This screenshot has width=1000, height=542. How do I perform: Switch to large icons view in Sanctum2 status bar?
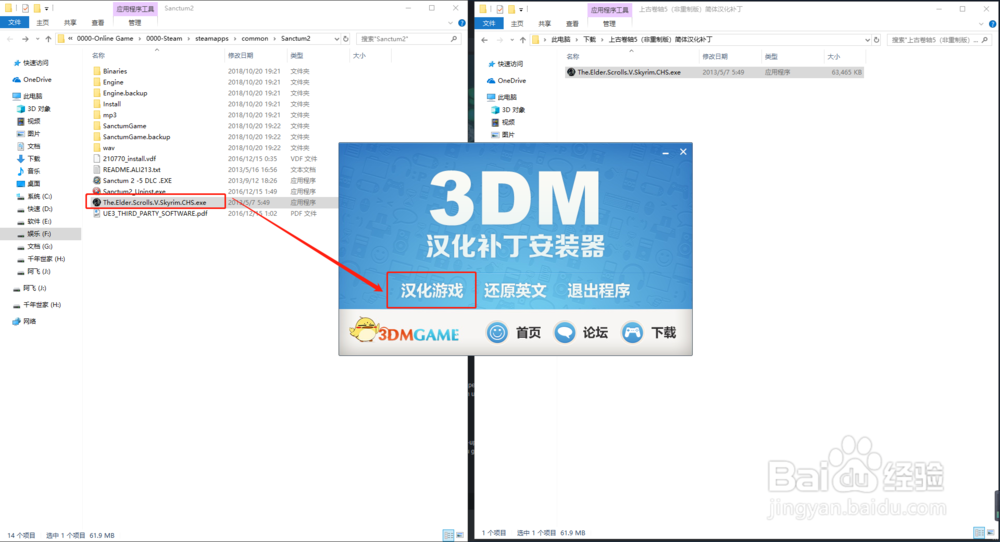tap(460, 535)
